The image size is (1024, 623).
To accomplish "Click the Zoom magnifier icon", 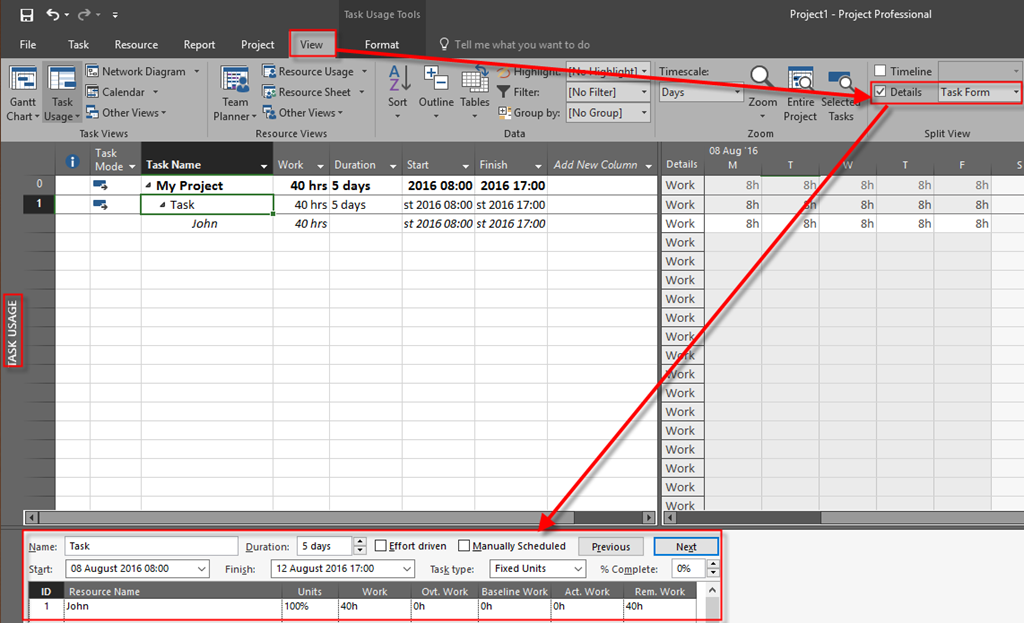I will 762,80.
